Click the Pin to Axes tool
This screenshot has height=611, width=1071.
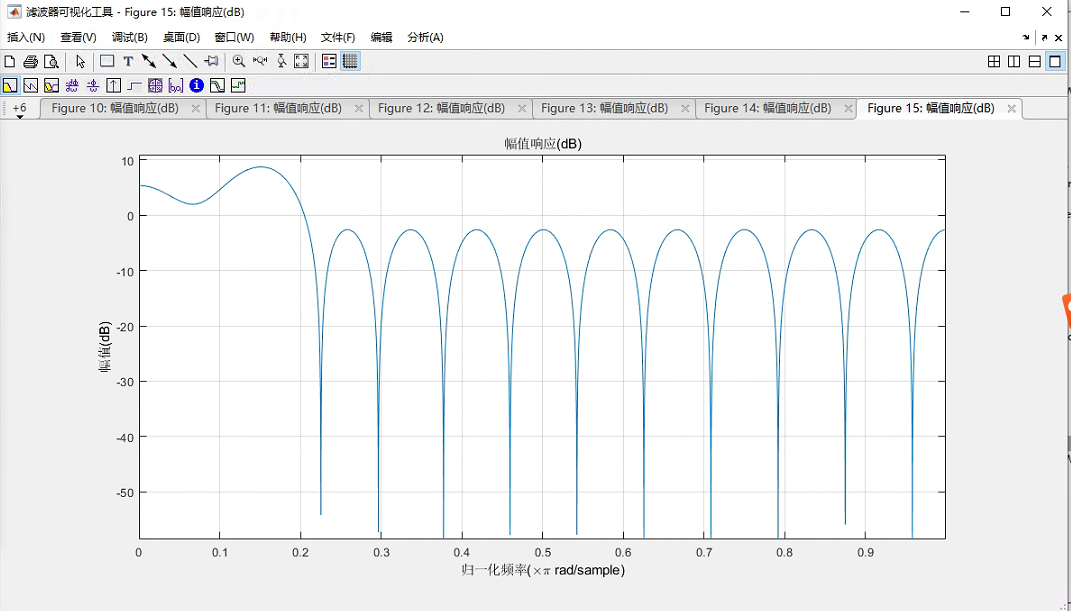pos(212,61)
